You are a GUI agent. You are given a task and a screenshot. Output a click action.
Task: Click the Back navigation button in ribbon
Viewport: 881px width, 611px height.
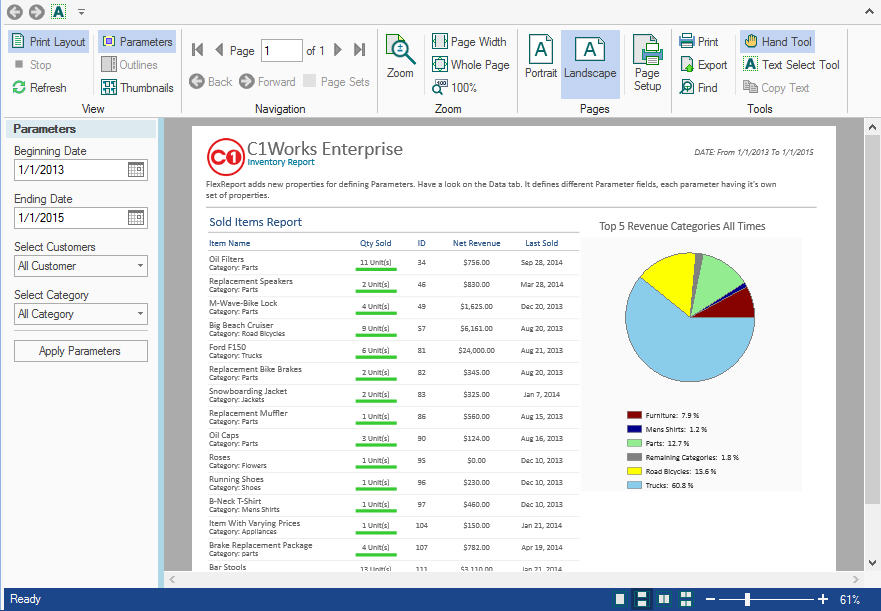[x=211, y=82]
